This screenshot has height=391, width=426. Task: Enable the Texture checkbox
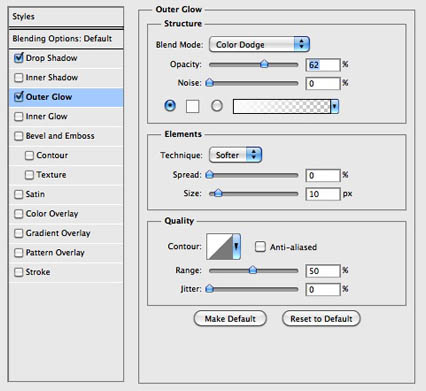[x=29, y=175]
